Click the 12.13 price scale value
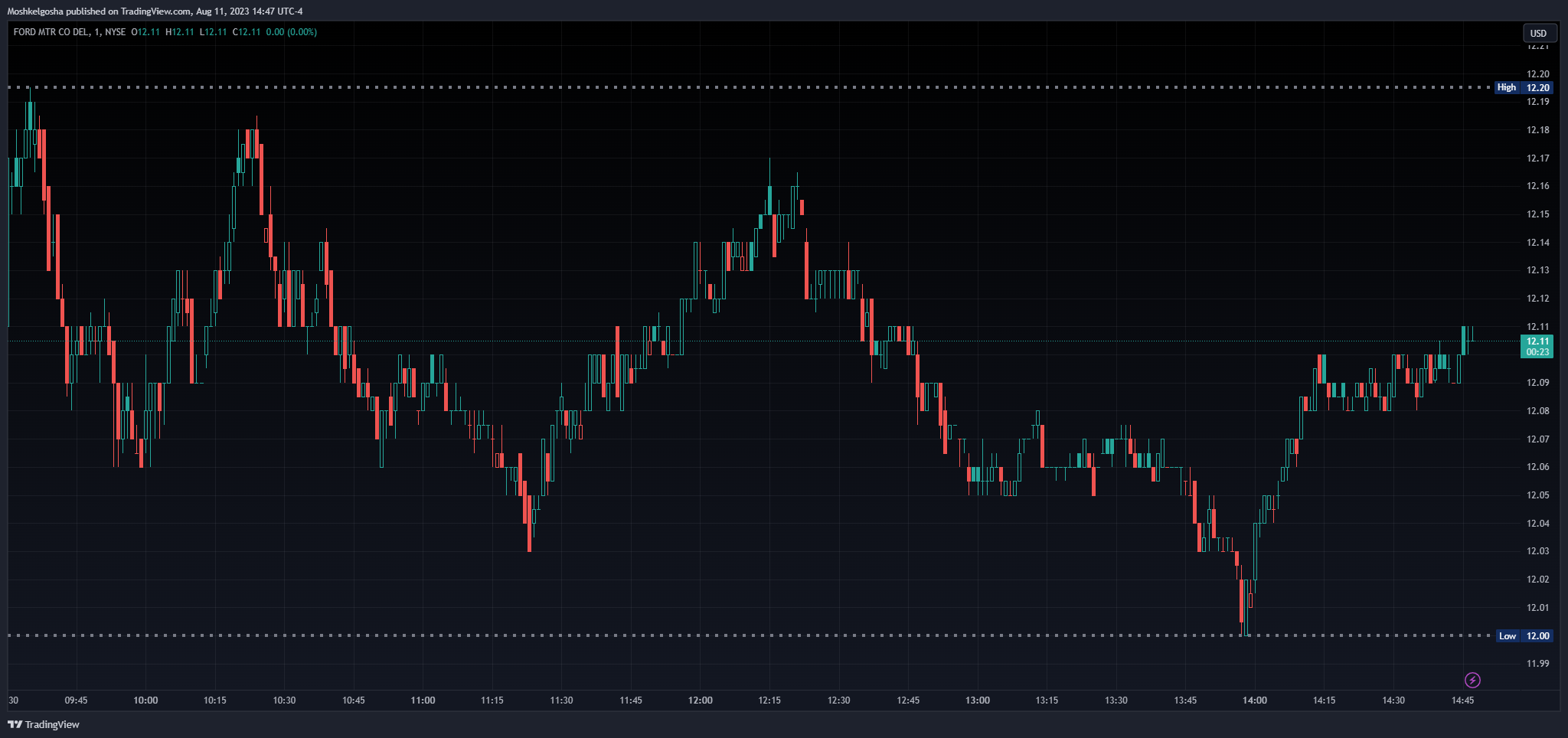 [x=1537, y=270]
